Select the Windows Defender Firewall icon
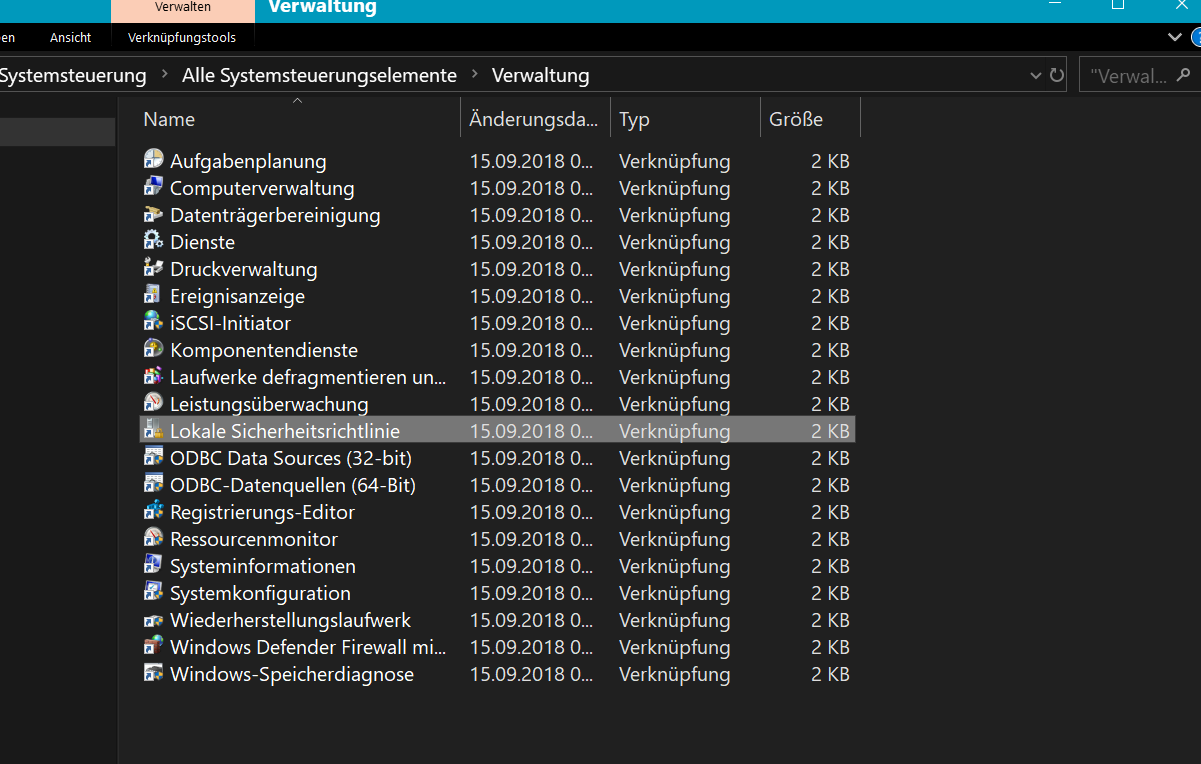The width and height of the screenshot is (1201, 764). (153, 645)
